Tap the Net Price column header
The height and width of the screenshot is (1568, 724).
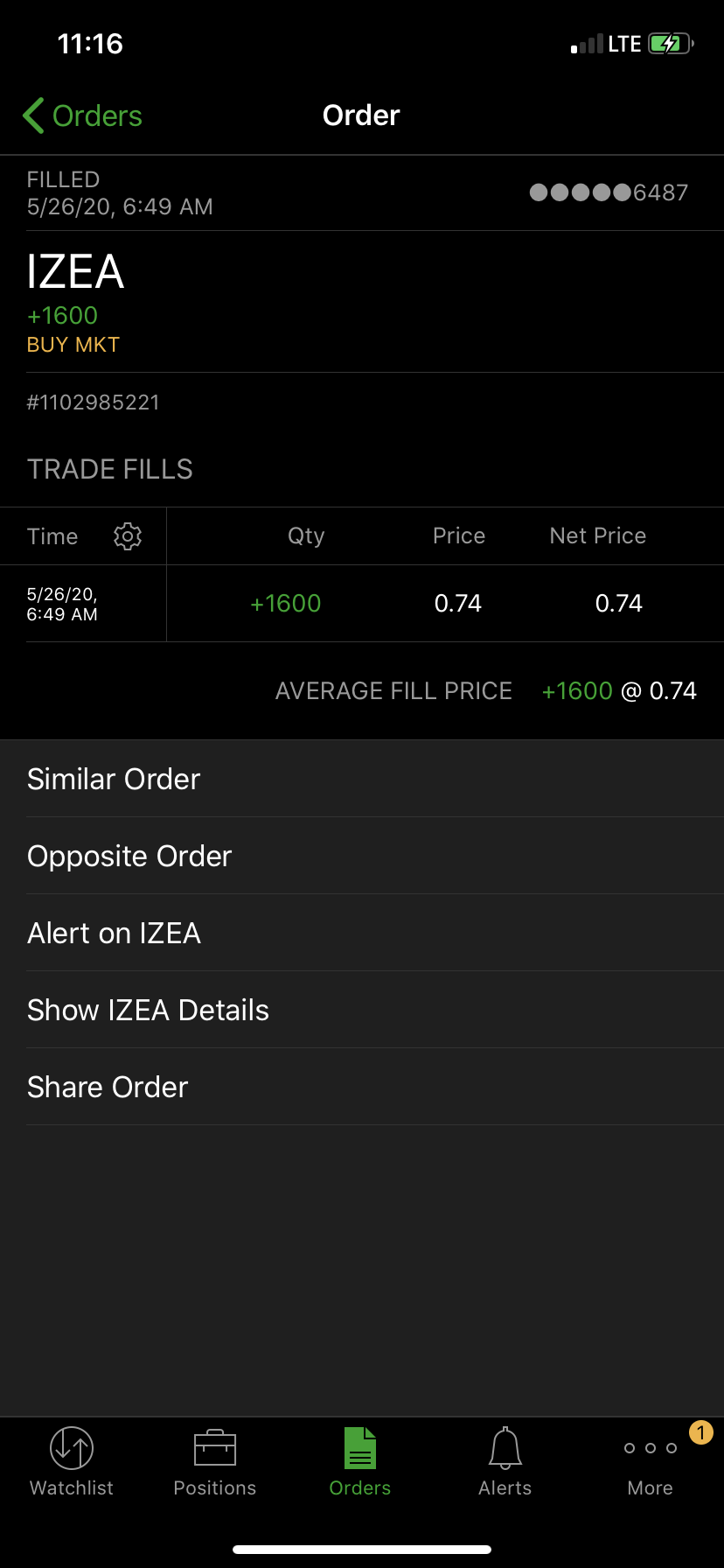click(x=598, y=535)
